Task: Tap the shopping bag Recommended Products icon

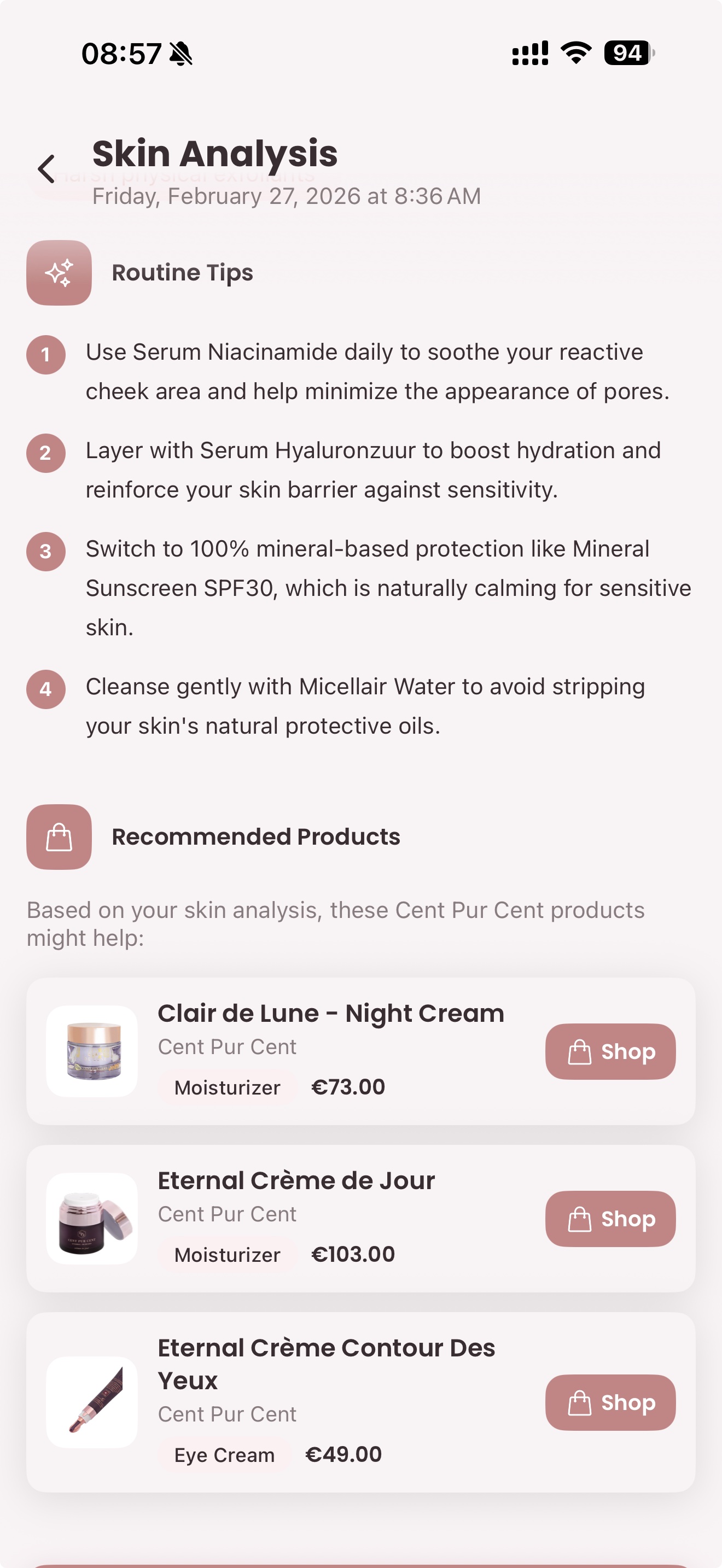Action: [59, 836]
